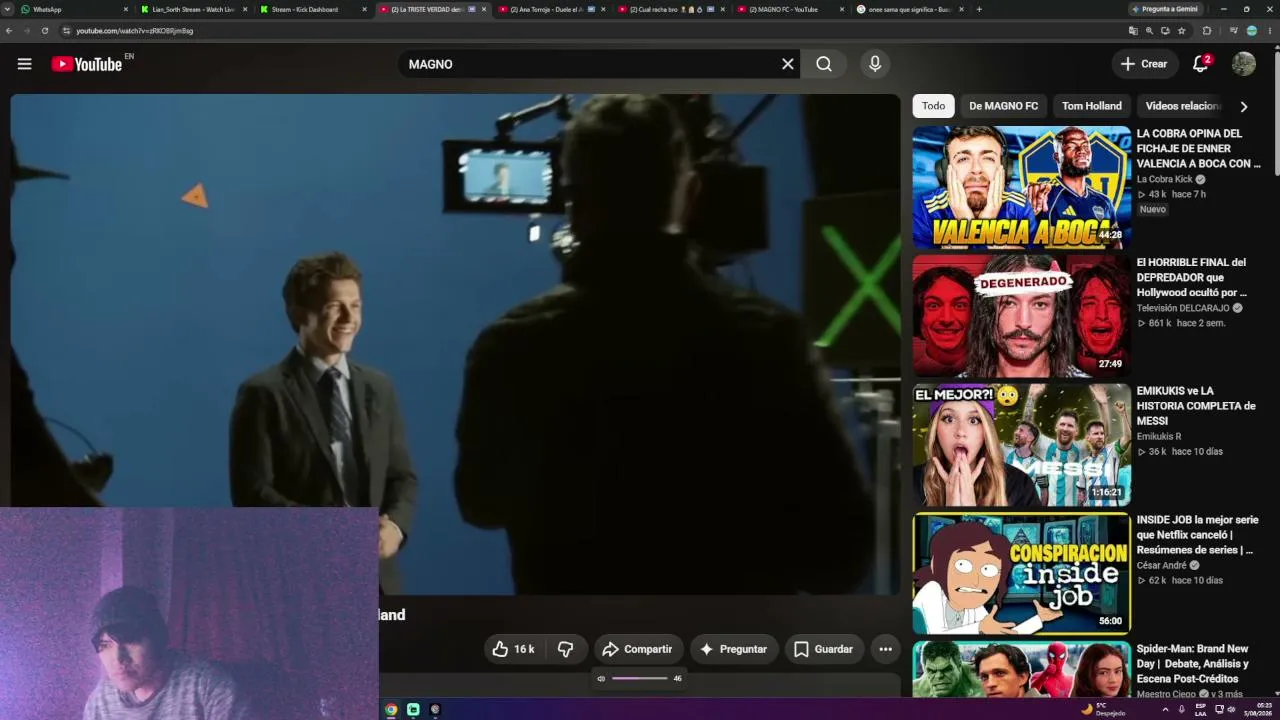Open a new browser tab
Viewport: 1280px width, 720px height.
pos(979,9)
